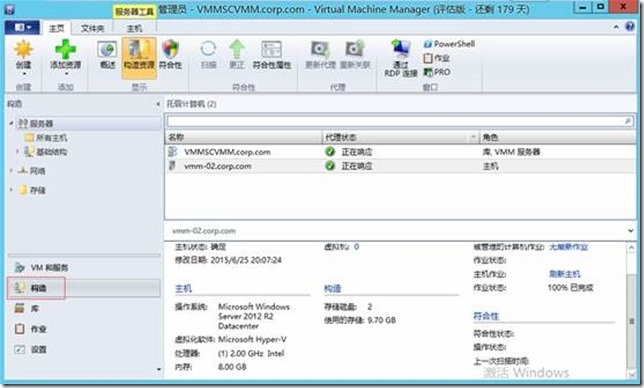Click the green status check for VMMSCVMM.corp.com

330,152
